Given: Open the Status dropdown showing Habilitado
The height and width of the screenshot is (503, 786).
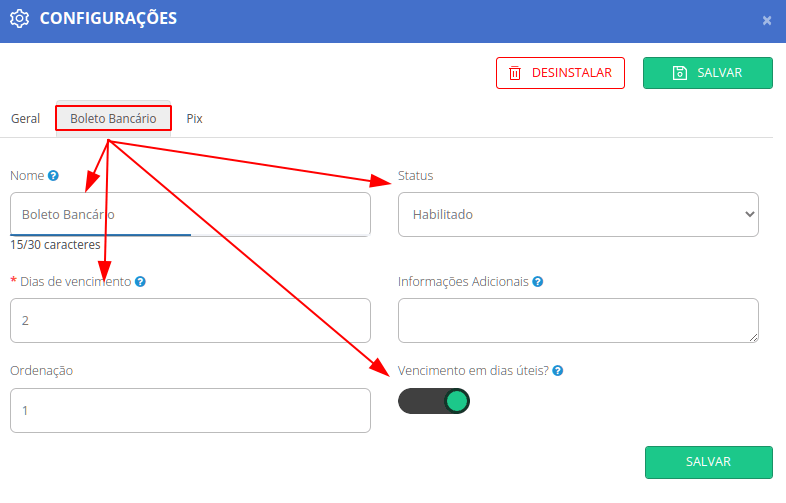Looking at the screenshot, I should point(578,215).
